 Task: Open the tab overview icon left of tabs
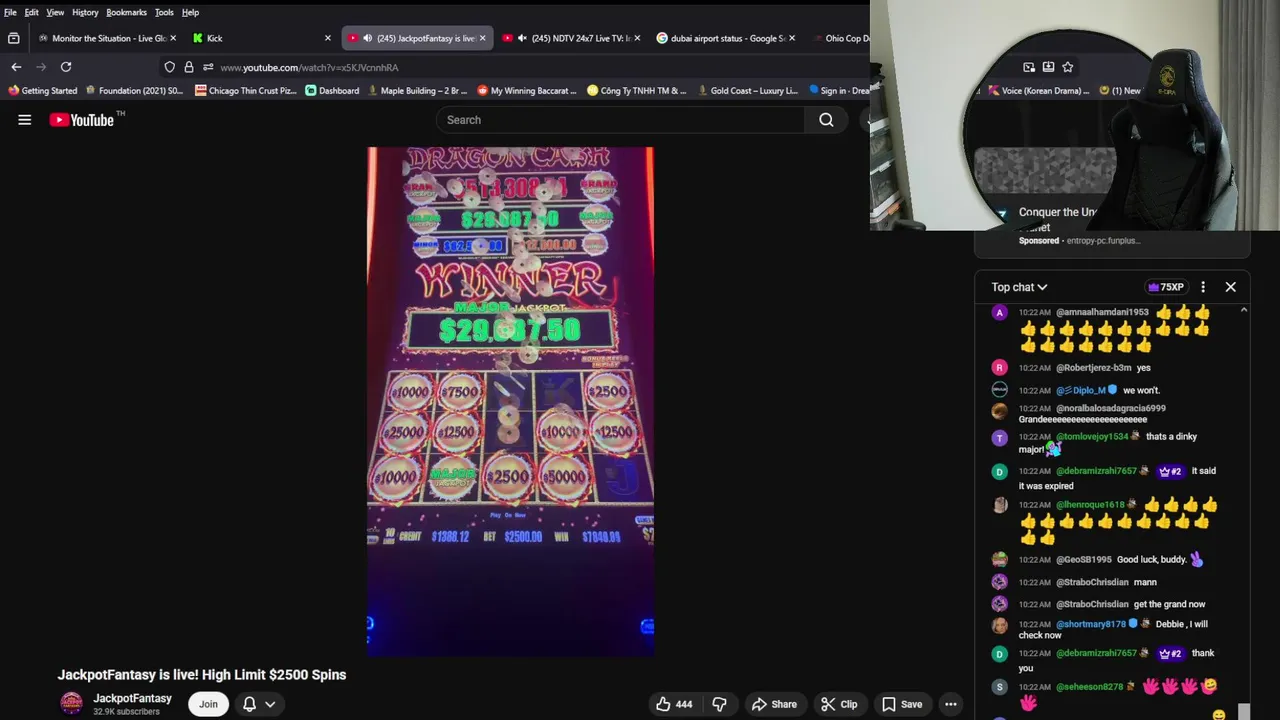click(13, 38)
